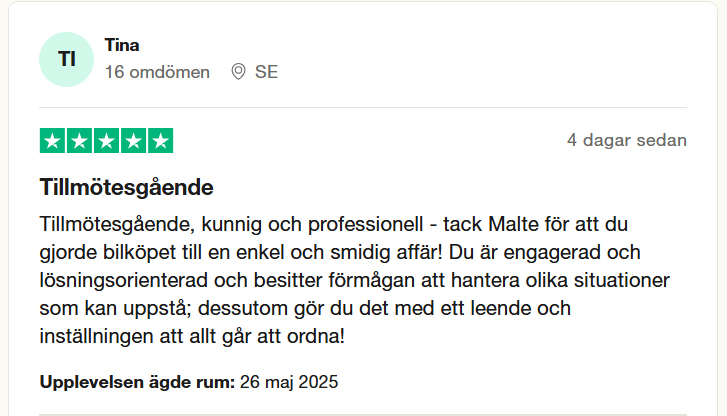This screenshot has height=416, width=727.
Task: Click the "4 dagar sedan" timestamp
Action: coord(626,140)
